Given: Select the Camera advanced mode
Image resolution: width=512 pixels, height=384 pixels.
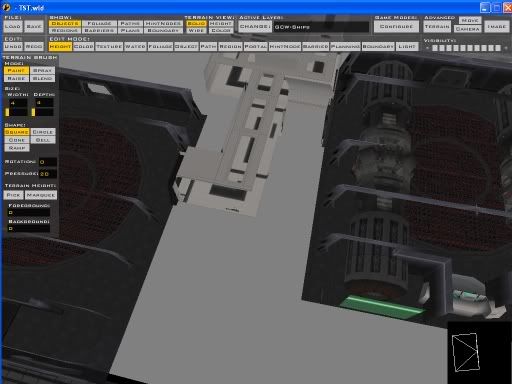Looking at the screenshot, I should [467, 29].
